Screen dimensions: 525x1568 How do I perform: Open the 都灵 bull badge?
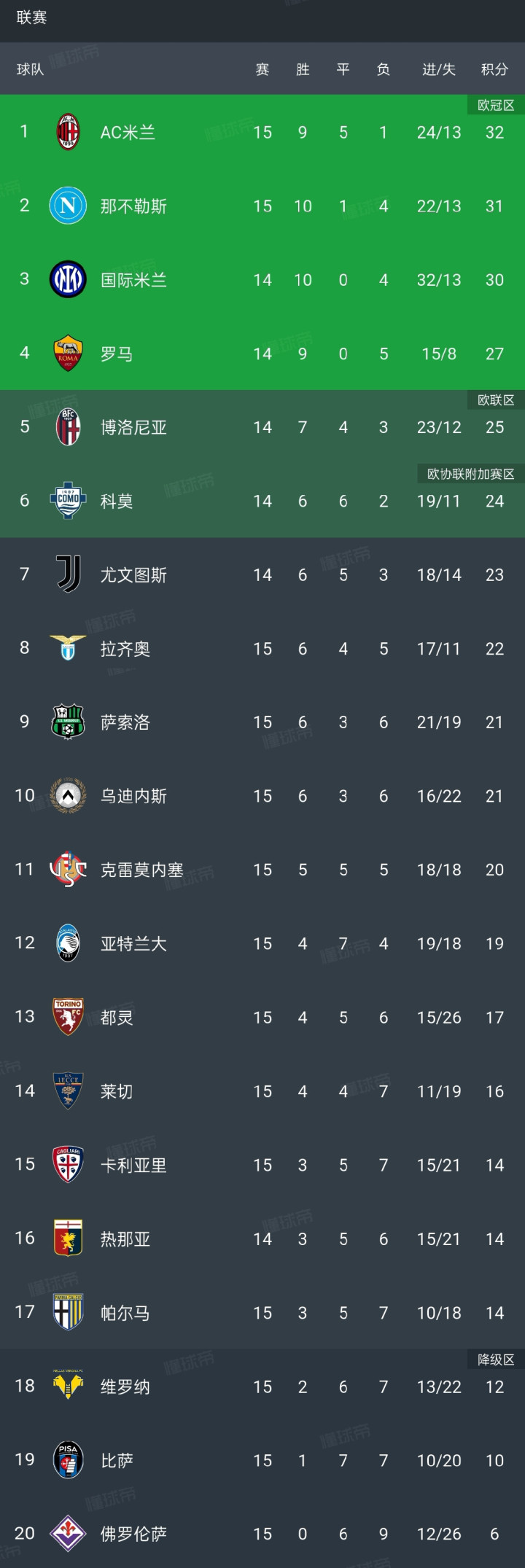point(68,1017)
